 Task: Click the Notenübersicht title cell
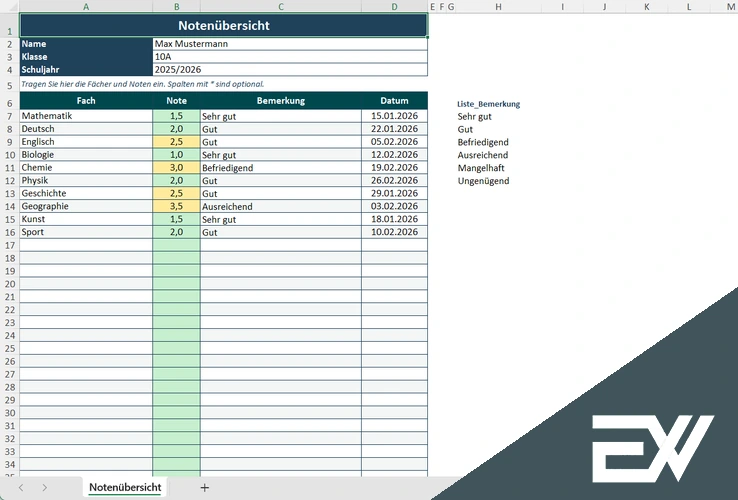(224, 25)
